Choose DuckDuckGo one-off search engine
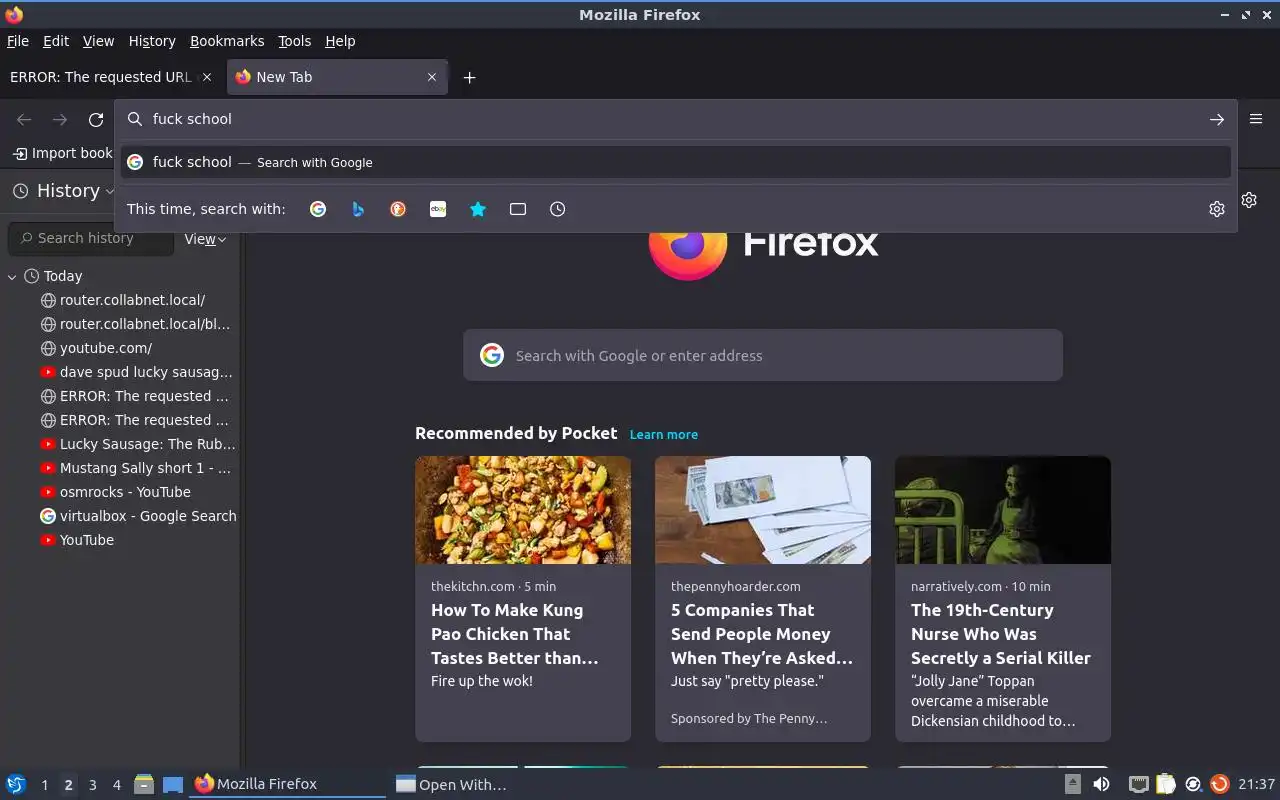Image resolution: width=1280 pixels, height=800 pixels. pyautogui.click(x=398, y=209)
